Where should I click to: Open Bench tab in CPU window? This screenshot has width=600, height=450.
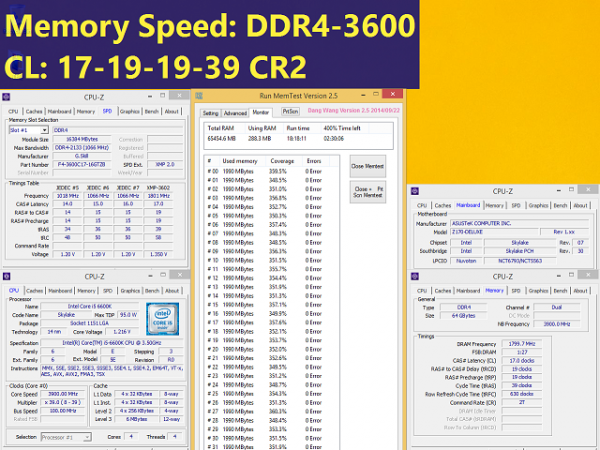[x=152, y=291]
